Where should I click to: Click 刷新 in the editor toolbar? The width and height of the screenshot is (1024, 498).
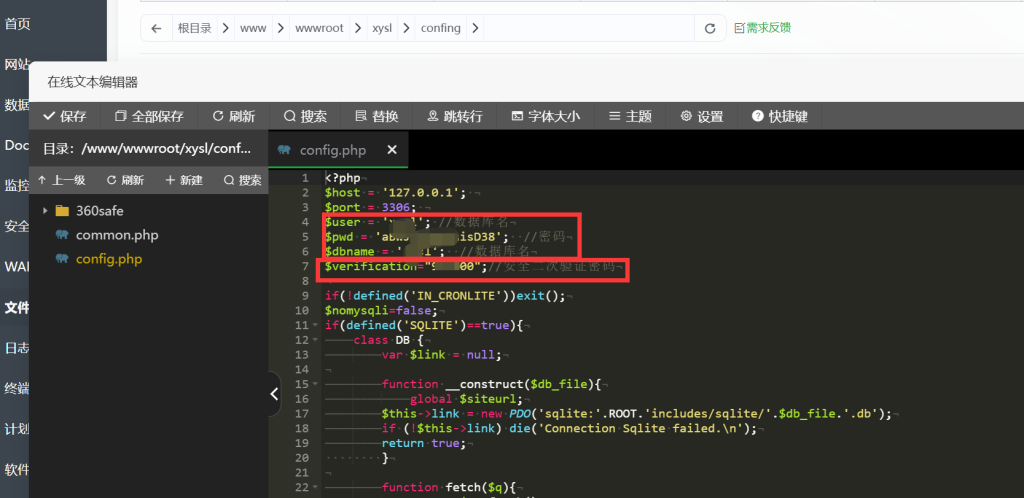234,116
